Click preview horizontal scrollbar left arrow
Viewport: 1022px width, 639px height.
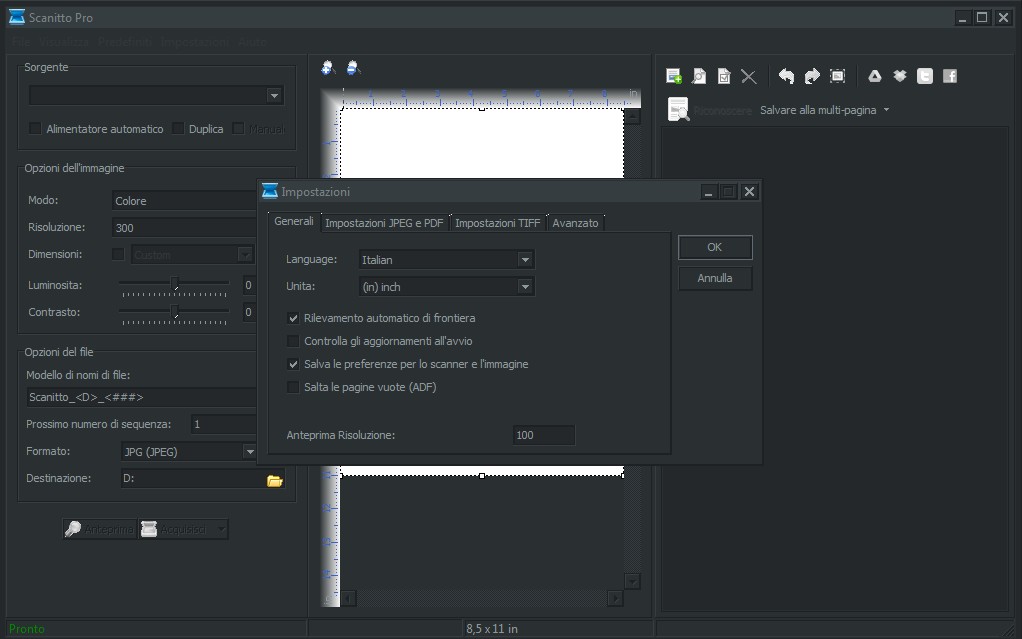coord(349,598)
